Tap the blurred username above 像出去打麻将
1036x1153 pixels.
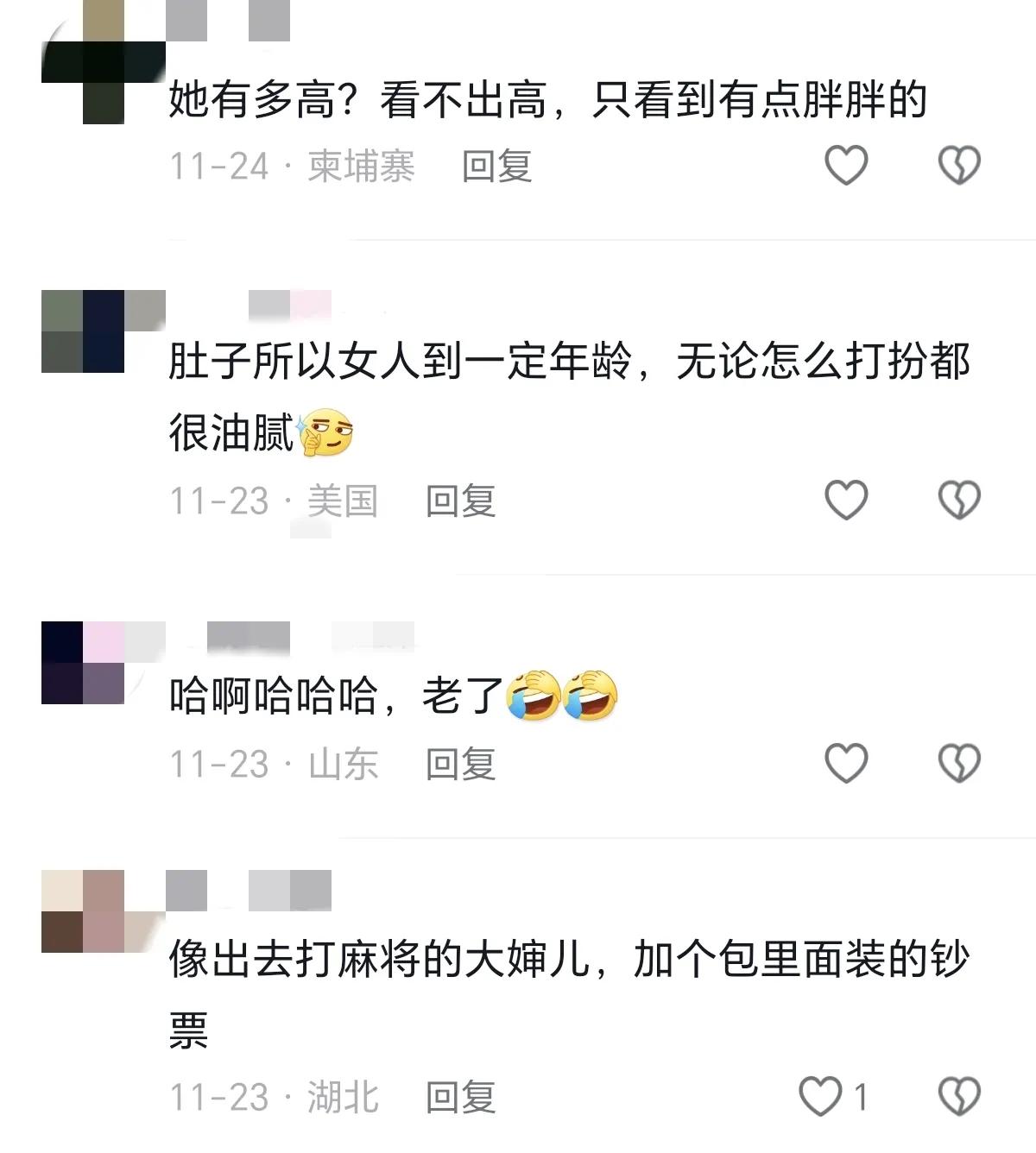pyautogui.click(x=249, y=891)
